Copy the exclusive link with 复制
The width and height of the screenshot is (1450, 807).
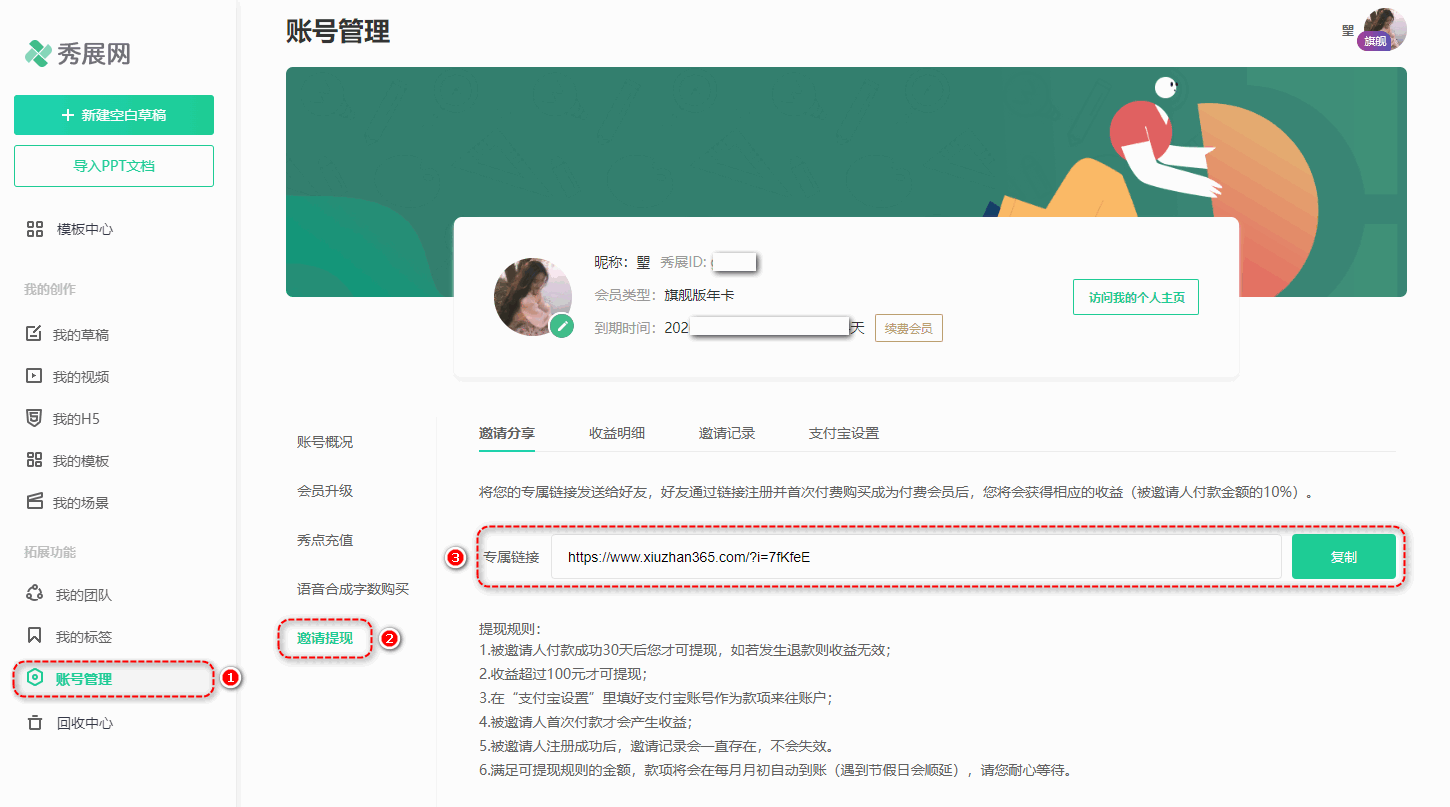click(1344, 557)
